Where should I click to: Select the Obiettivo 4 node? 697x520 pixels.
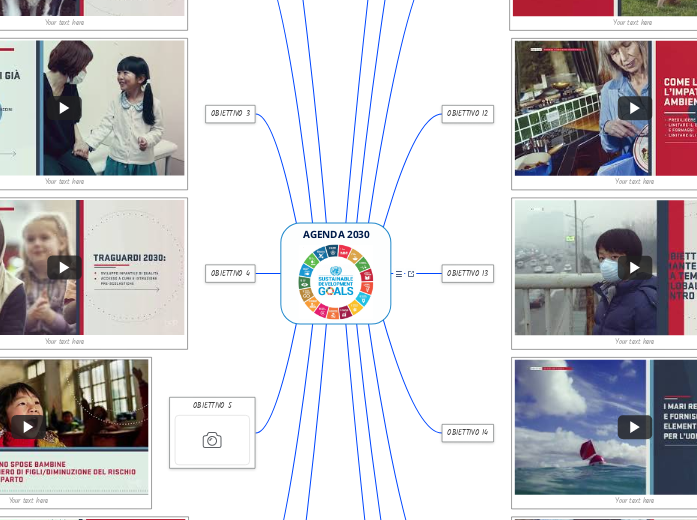tap(230, 273)
